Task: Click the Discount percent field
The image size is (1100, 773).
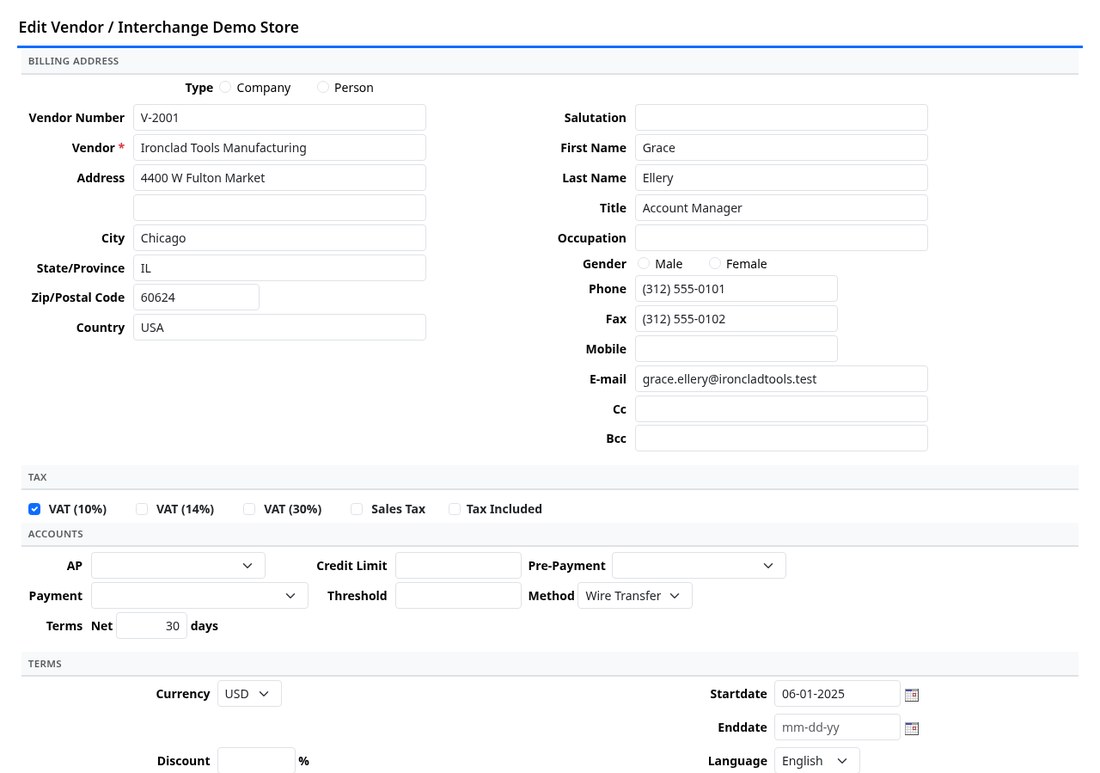Action: coord(256,761)
